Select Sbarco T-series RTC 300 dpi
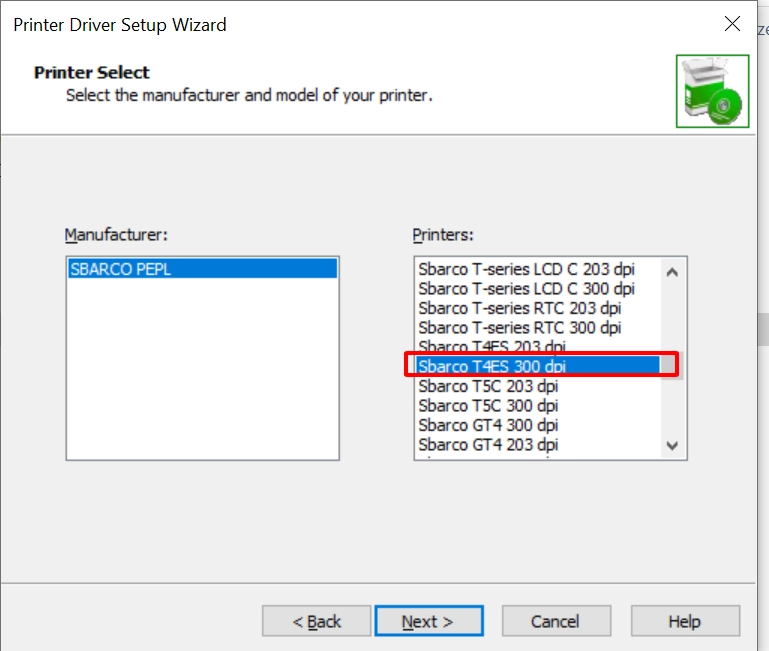 [x=519, y=327]
